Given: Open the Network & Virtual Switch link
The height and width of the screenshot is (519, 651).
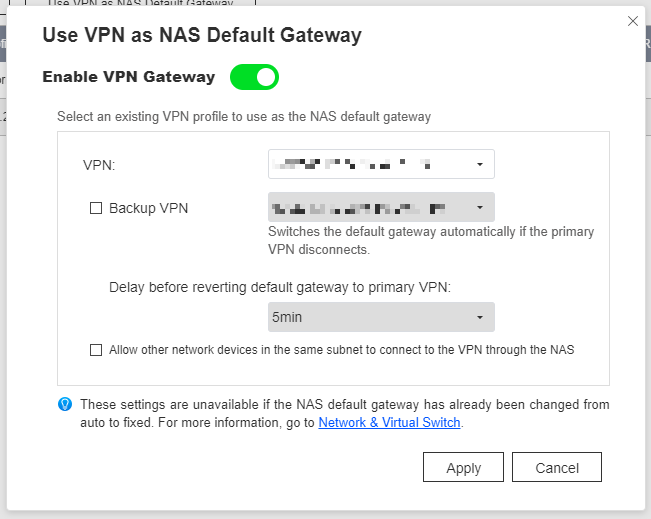Looking at the screenshot, I should [389, 422].
